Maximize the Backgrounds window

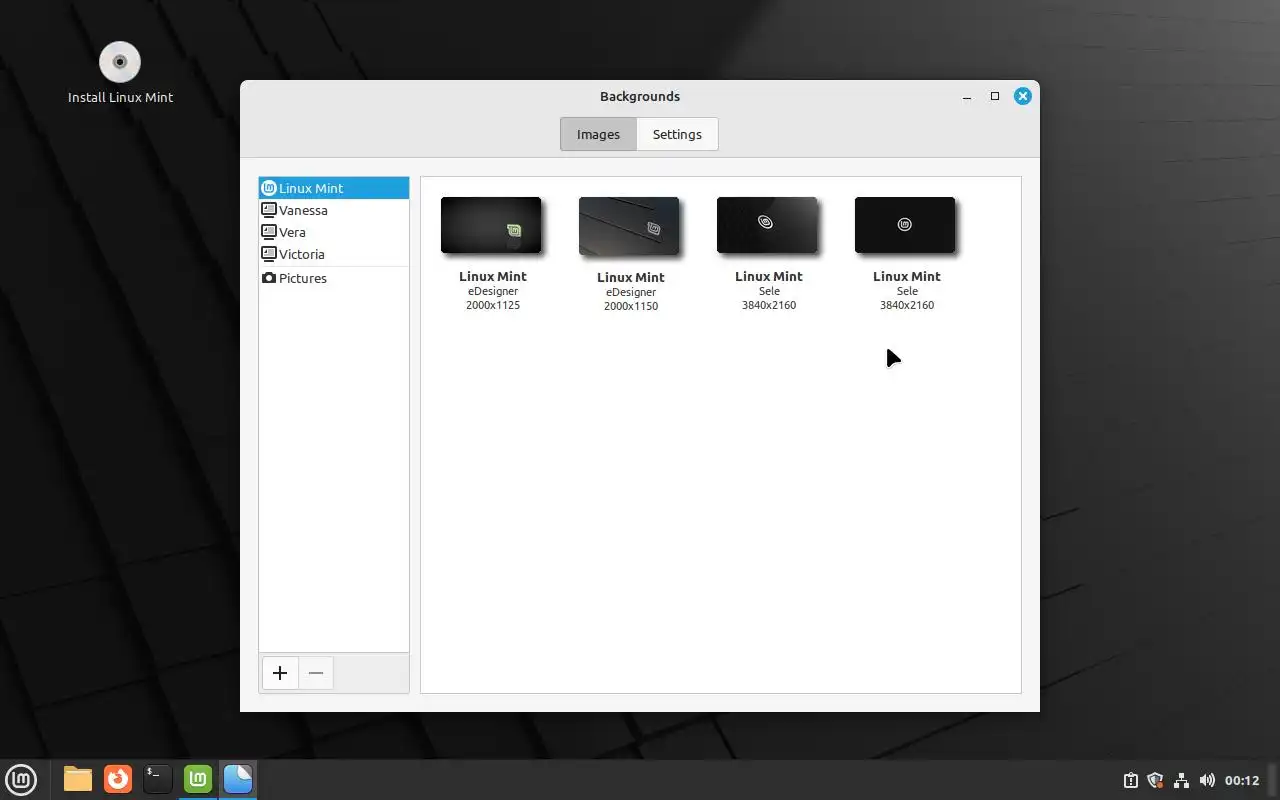(x=995, y=96)
